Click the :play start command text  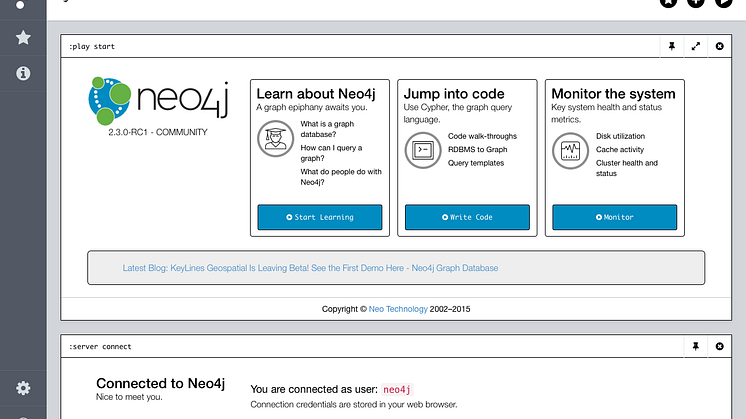click(x=92, y=47)
